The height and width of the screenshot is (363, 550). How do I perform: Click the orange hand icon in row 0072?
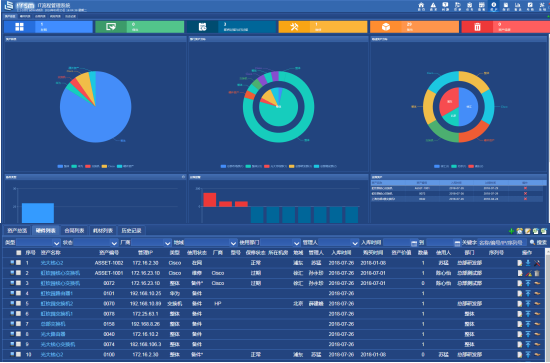pyautogui.click(x=537, y=283)
